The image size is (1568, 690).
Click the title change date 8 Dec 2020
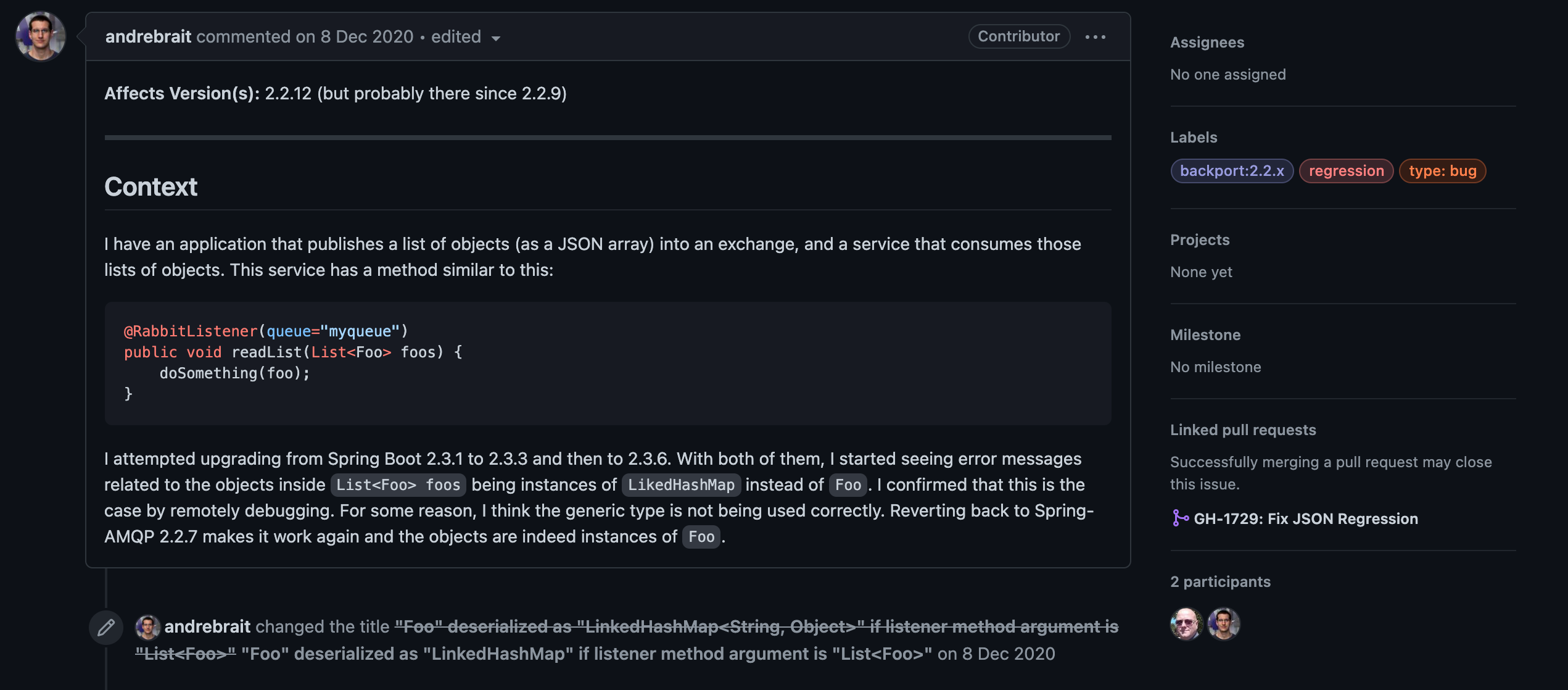click(1008, 654)
